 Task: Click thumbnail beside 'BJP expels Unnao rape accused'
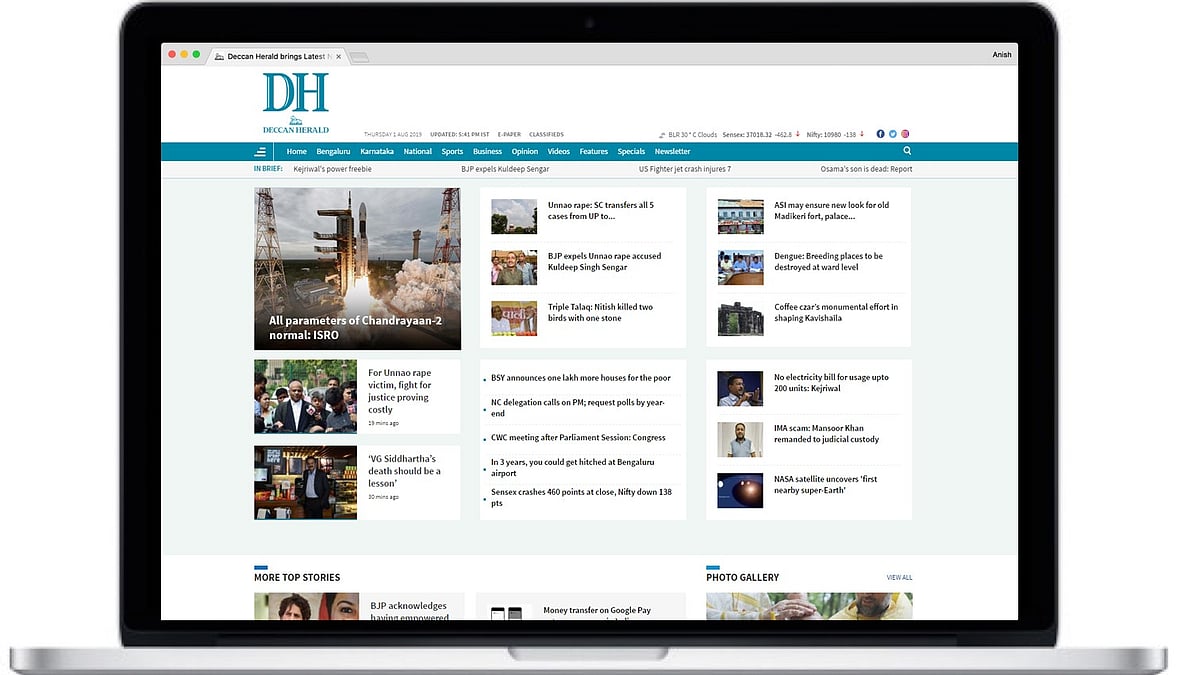tap(514, 267)
